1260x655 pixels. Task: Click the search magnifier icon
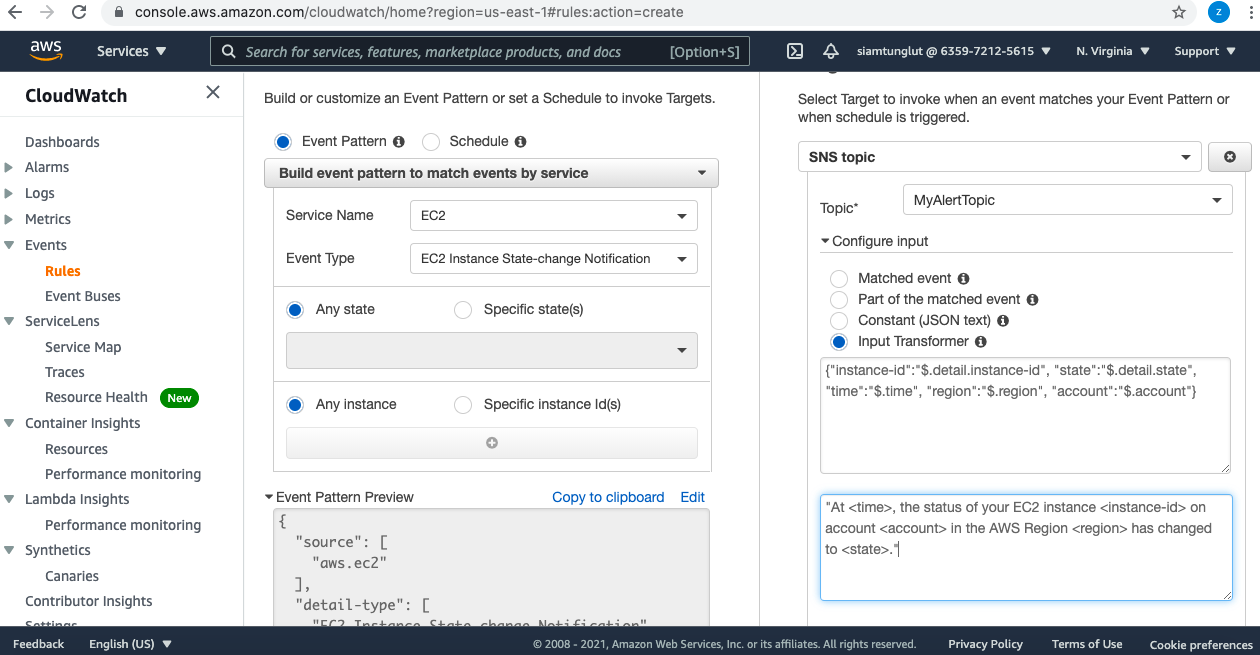pyautogui.click(x=229, y=51)
